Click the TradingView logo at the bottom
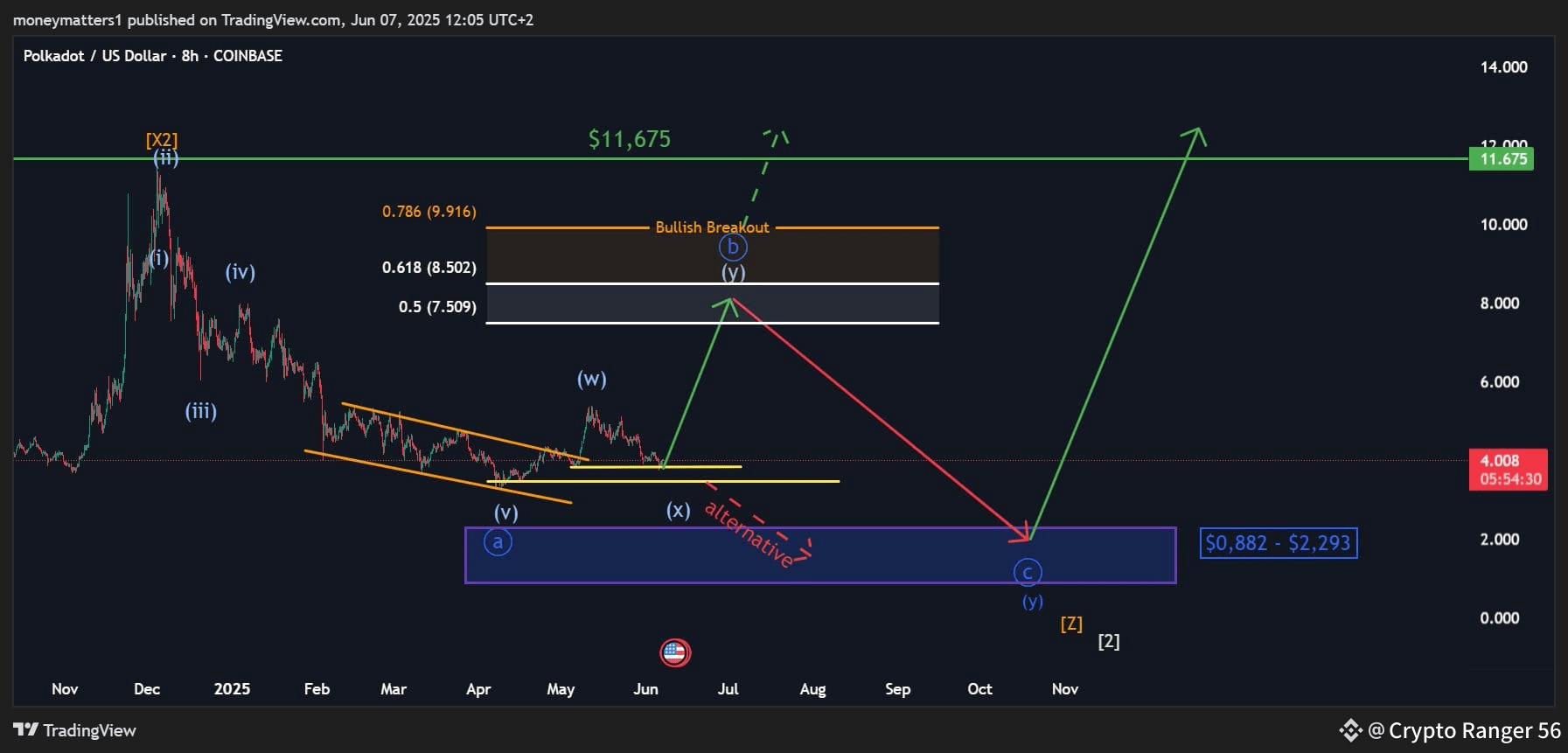This screenshot has height=753, width=1568. (75, 730)
